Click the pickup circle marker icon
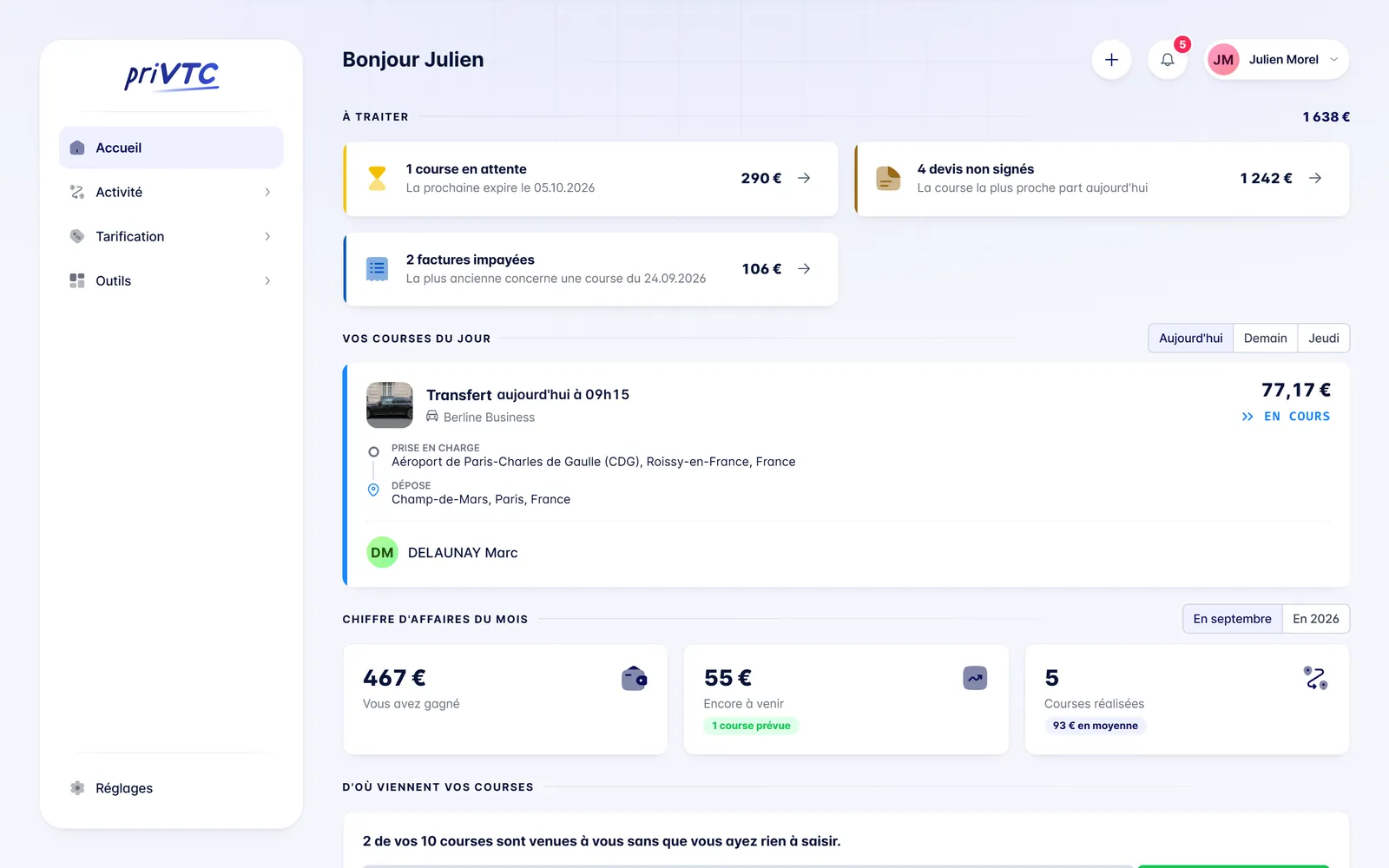The image size is (1389, 868). pos(373,451)
